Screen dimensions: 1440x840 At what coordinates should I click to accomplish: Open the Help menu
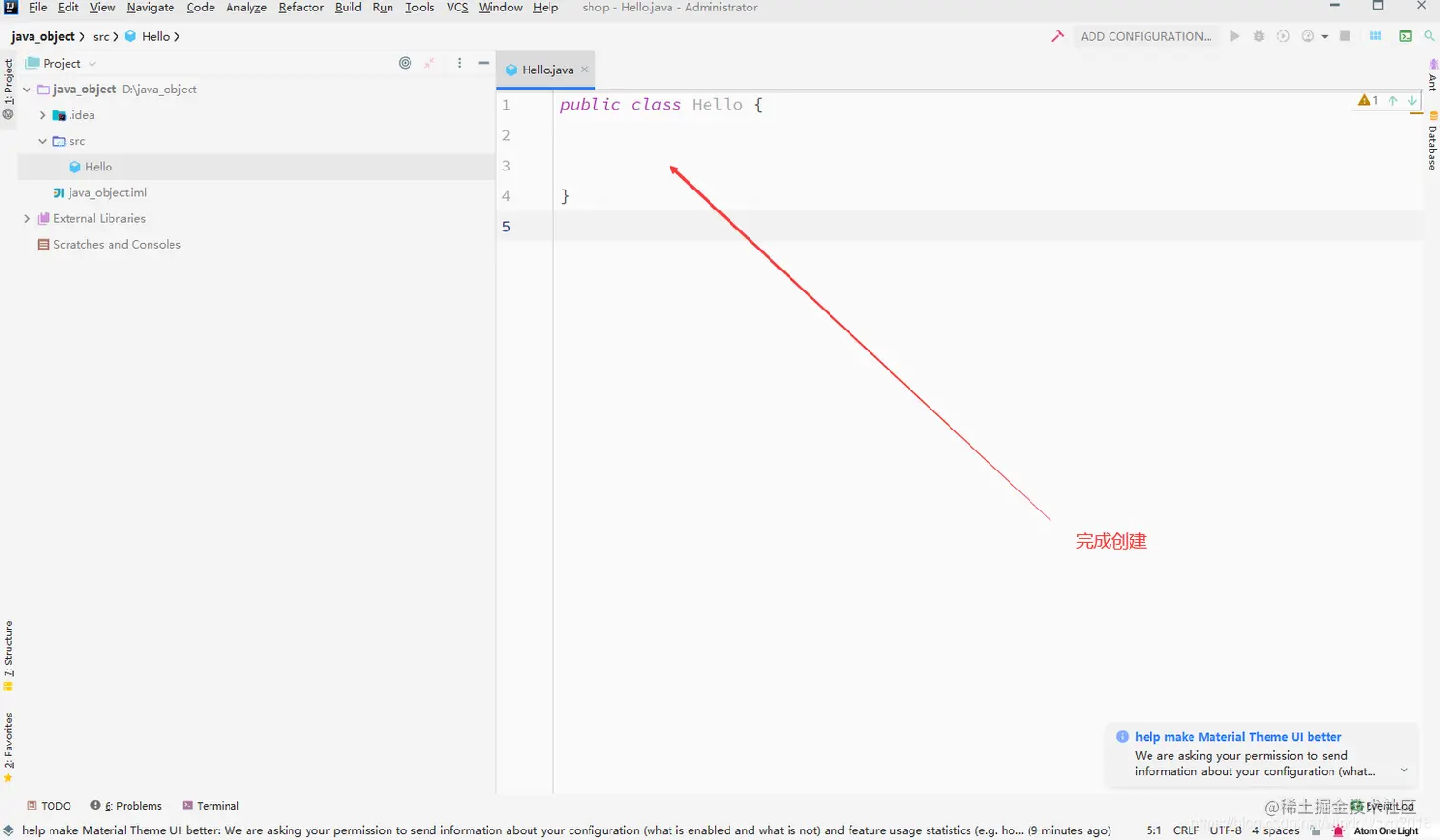click(x=546, y=8)
